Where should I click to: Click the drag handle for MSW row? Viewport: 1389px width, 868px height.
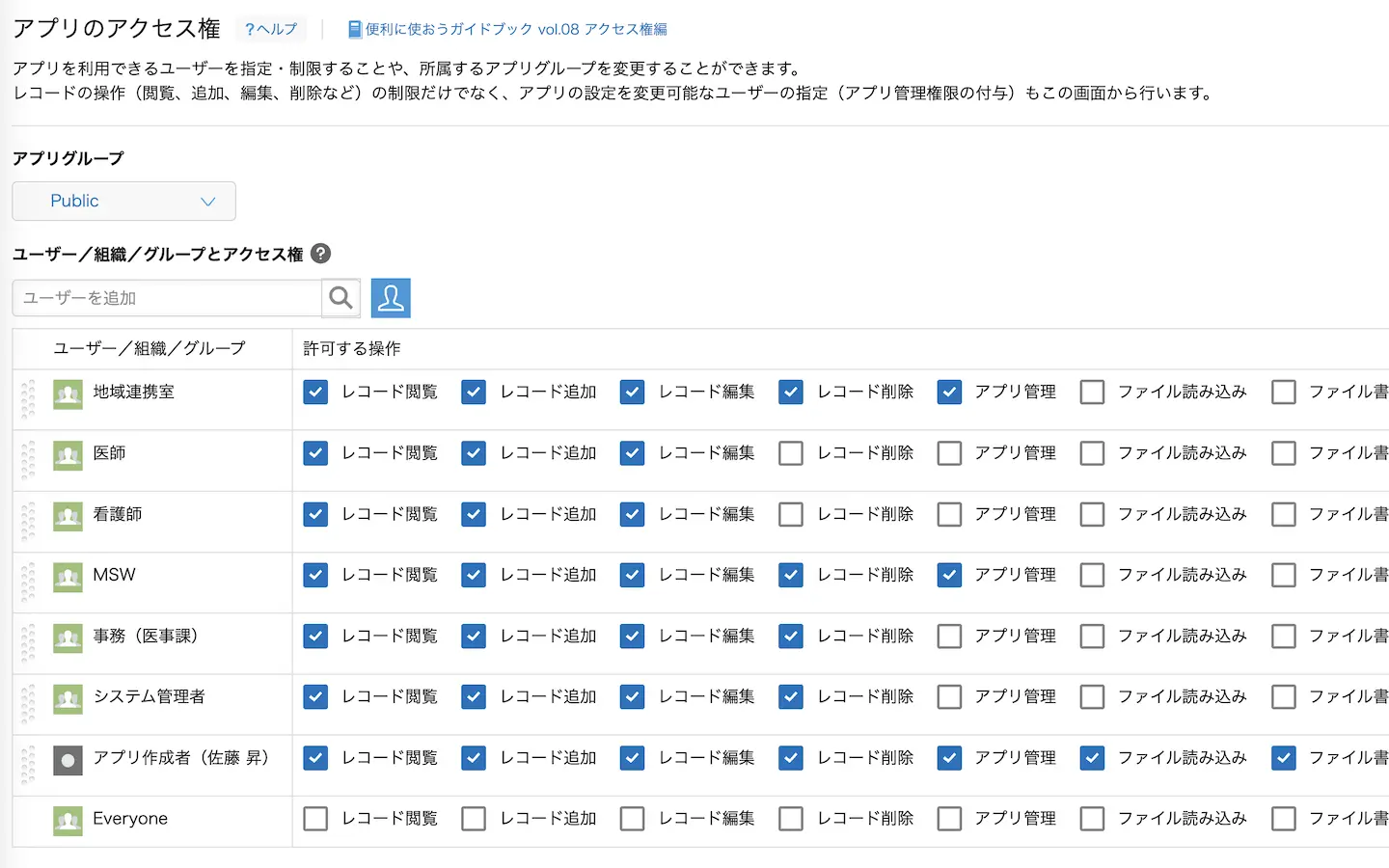click(x=28, y=582)
